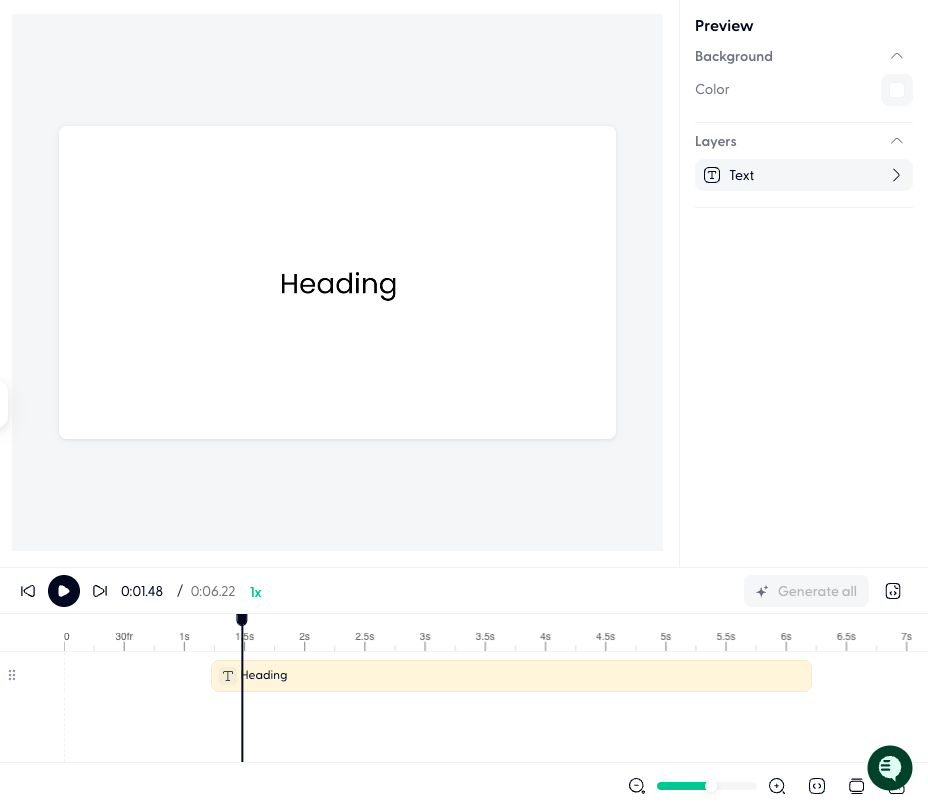The height and width of the screenshot is (803, 928).
Task: Open the background Color swatch
Action: coord(896,90)
